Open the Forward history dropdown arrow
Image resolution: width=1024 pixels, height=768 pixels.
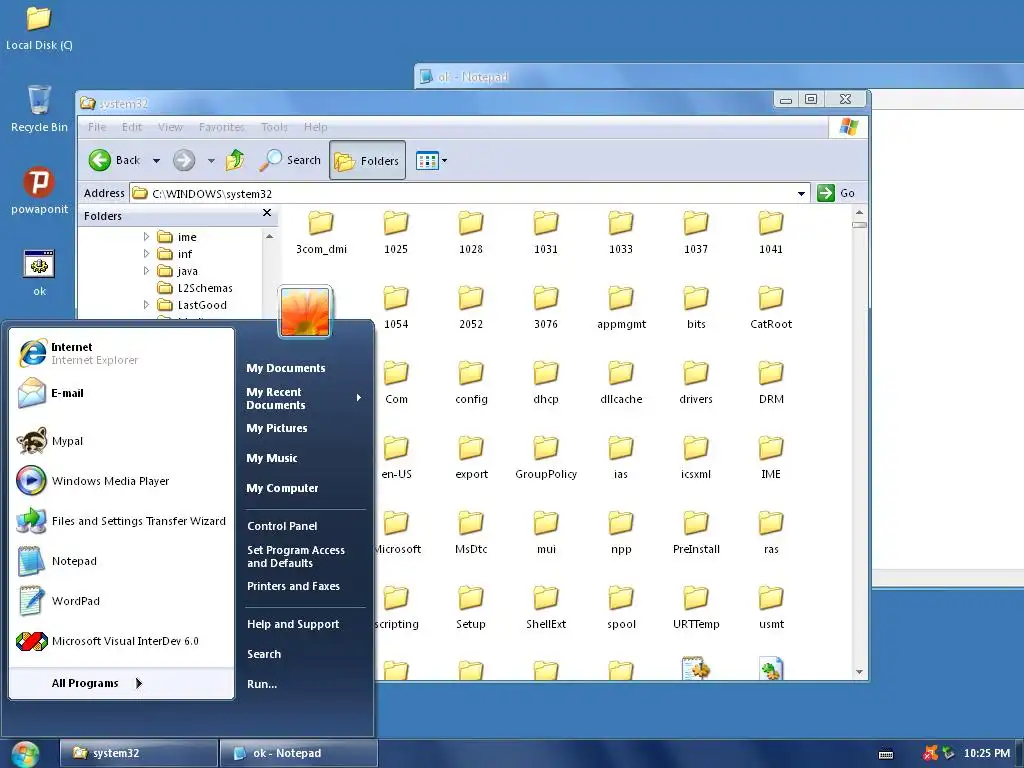pyautogui.click(x=211, y=161)
